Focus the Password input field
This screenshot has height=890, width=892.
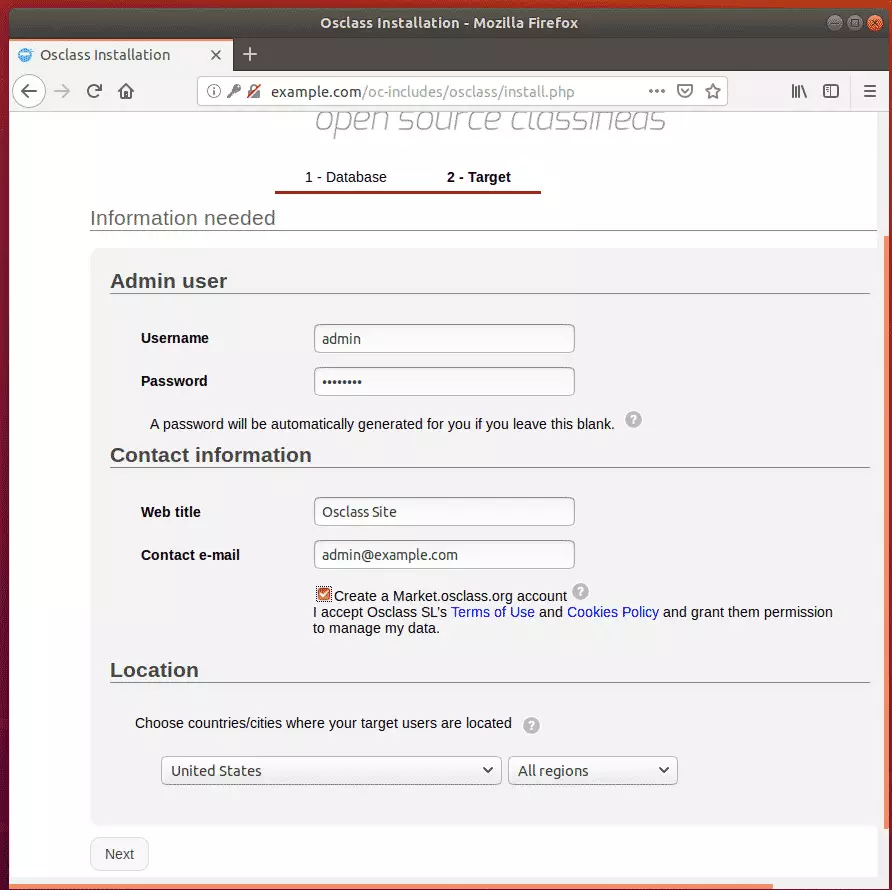444,381
